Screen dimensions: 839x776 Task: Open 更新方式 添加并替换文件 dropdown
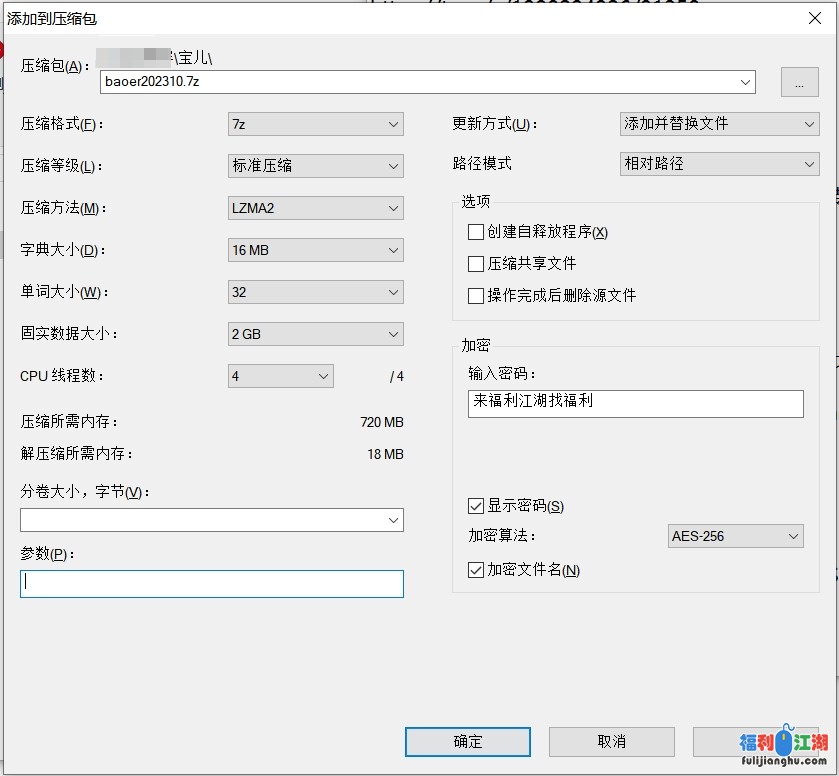[x=719, y=124]
